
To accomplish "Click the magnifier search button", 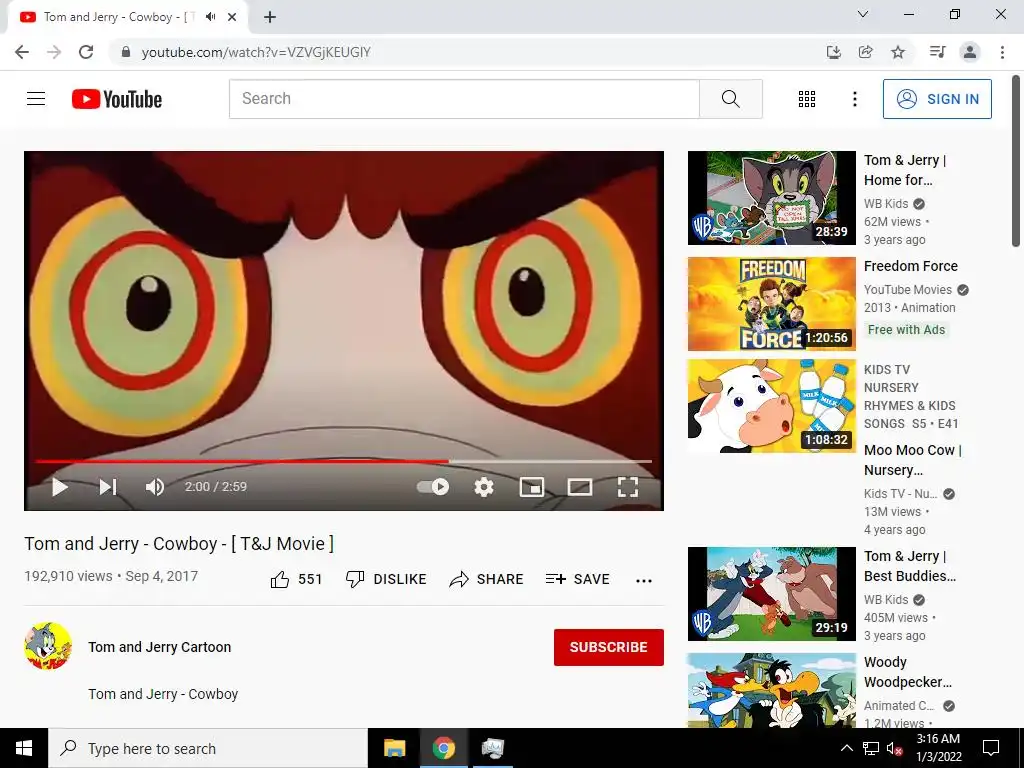I will click(731, 99).
